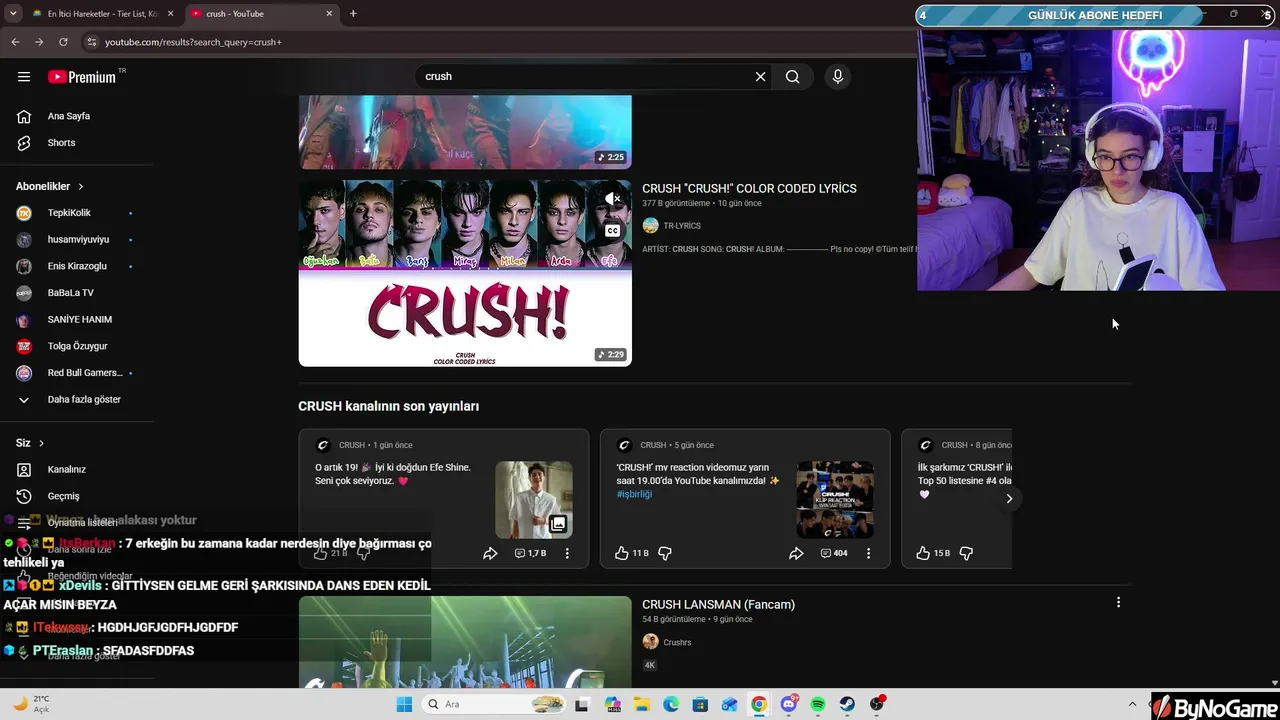Open Steam from the taskbar

coord(847,704)
